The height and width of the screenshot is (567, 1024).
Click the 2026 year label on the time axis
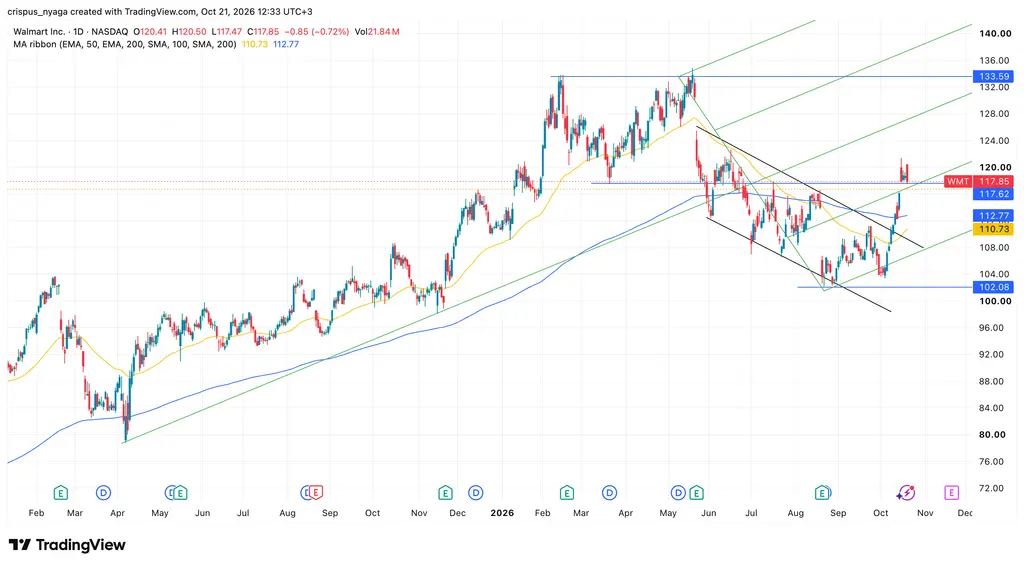pos(502,513)
